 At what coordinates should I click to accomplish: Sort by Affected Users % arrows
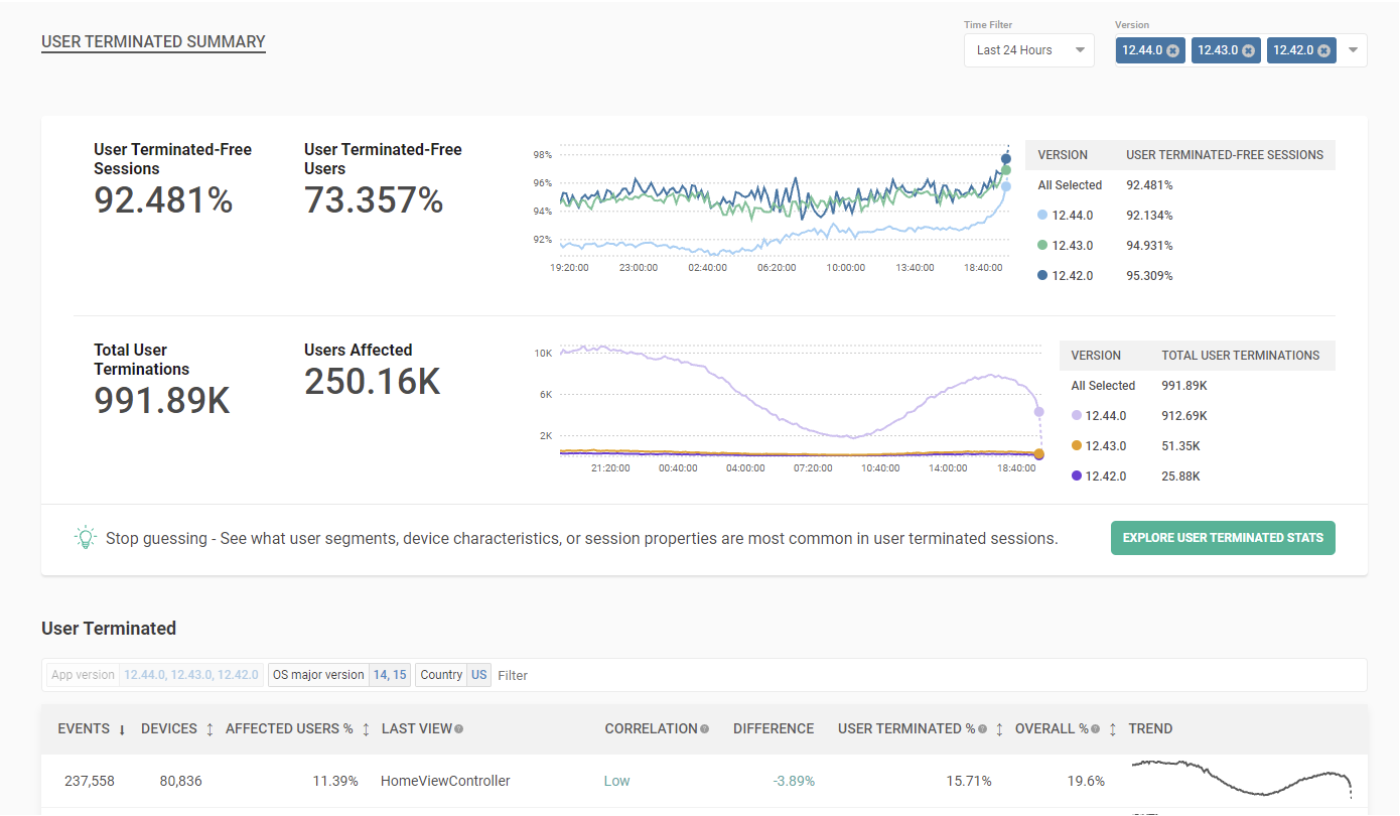366,729
